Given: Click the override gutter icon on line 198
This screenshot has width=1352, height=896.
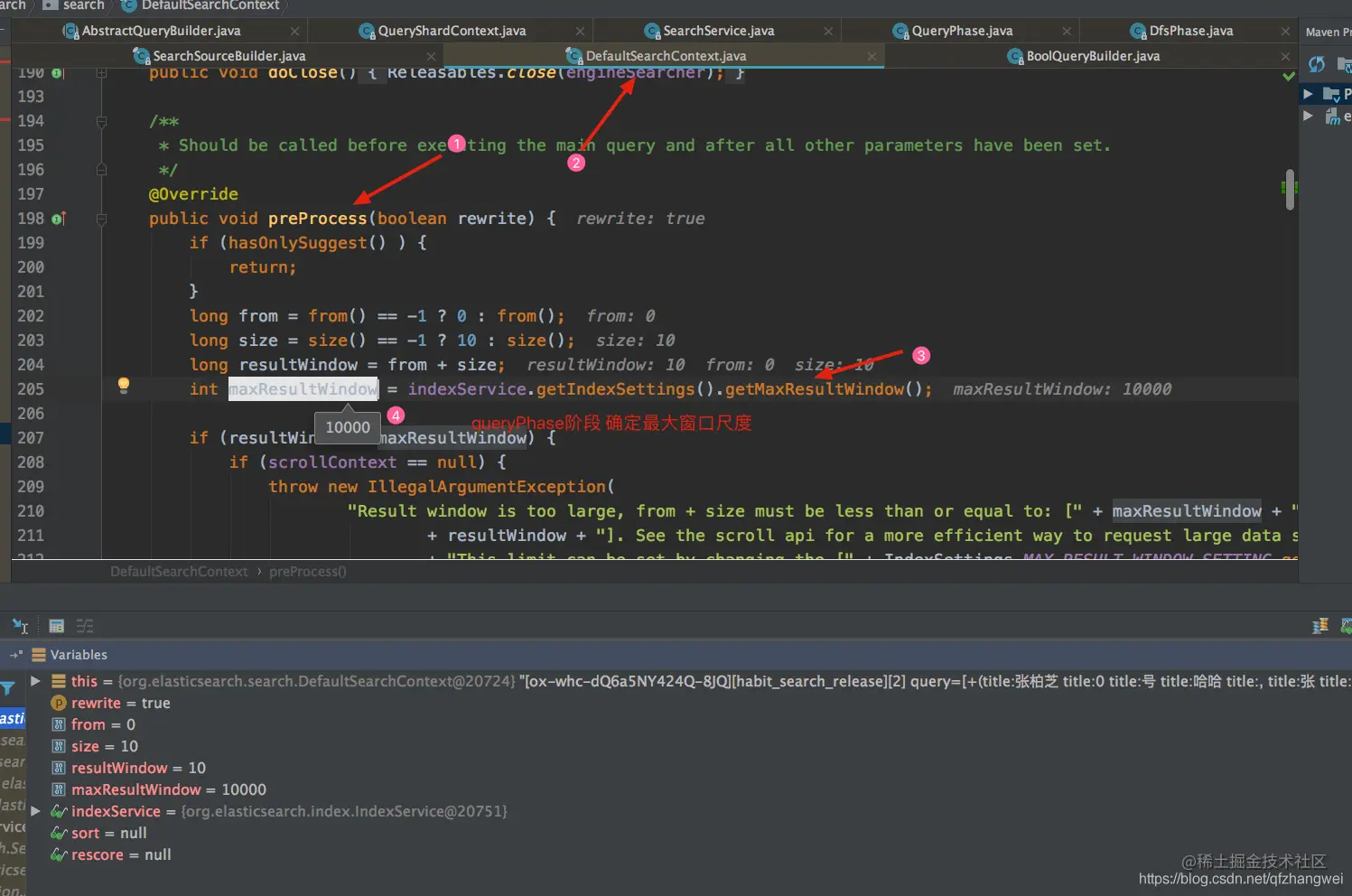Looking at the screenshot, I should click(x=59, y=219).
